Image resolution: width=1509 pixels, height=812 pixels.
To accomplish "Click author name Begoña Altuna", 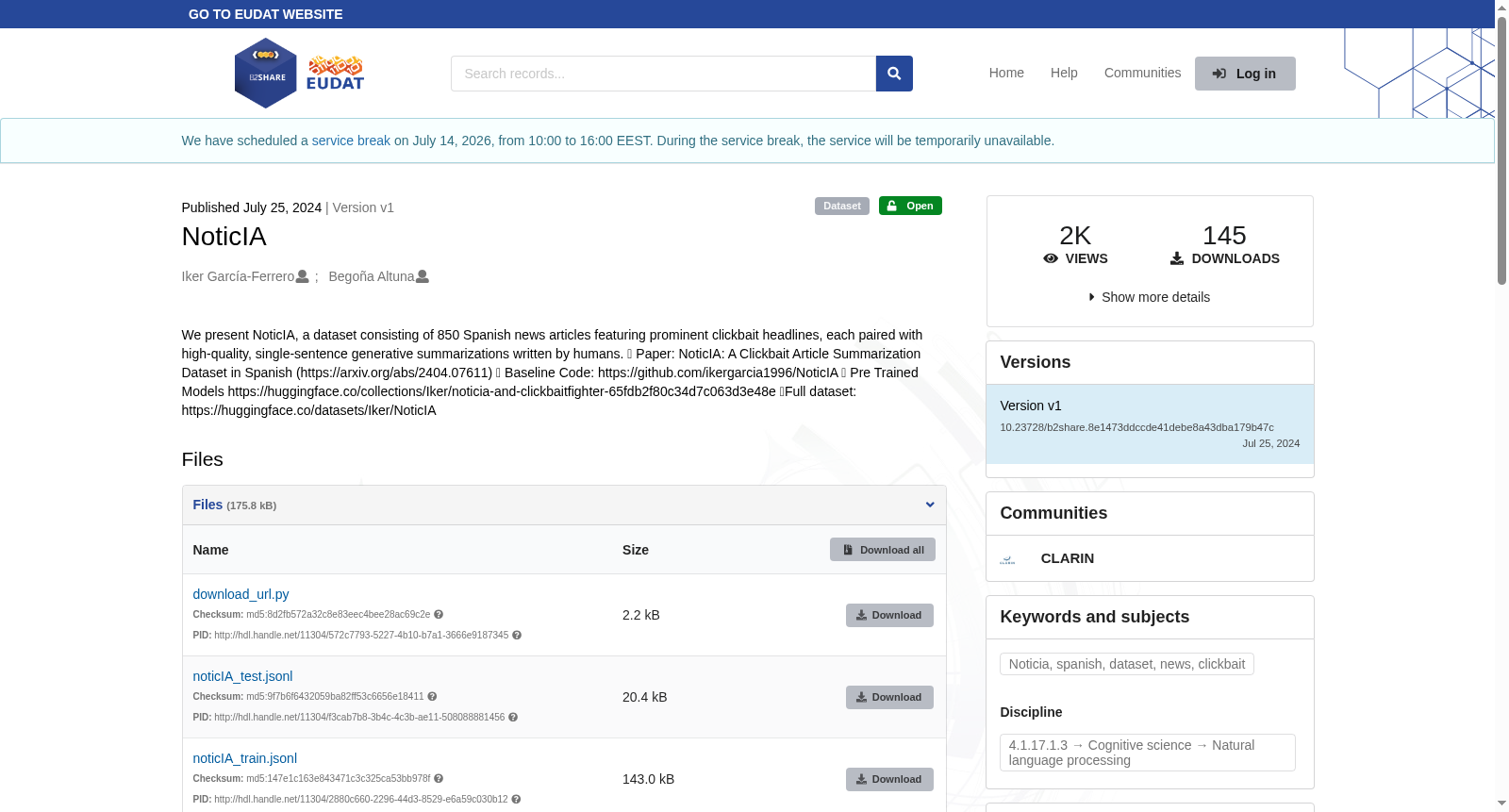I will (x=372, y=276).
